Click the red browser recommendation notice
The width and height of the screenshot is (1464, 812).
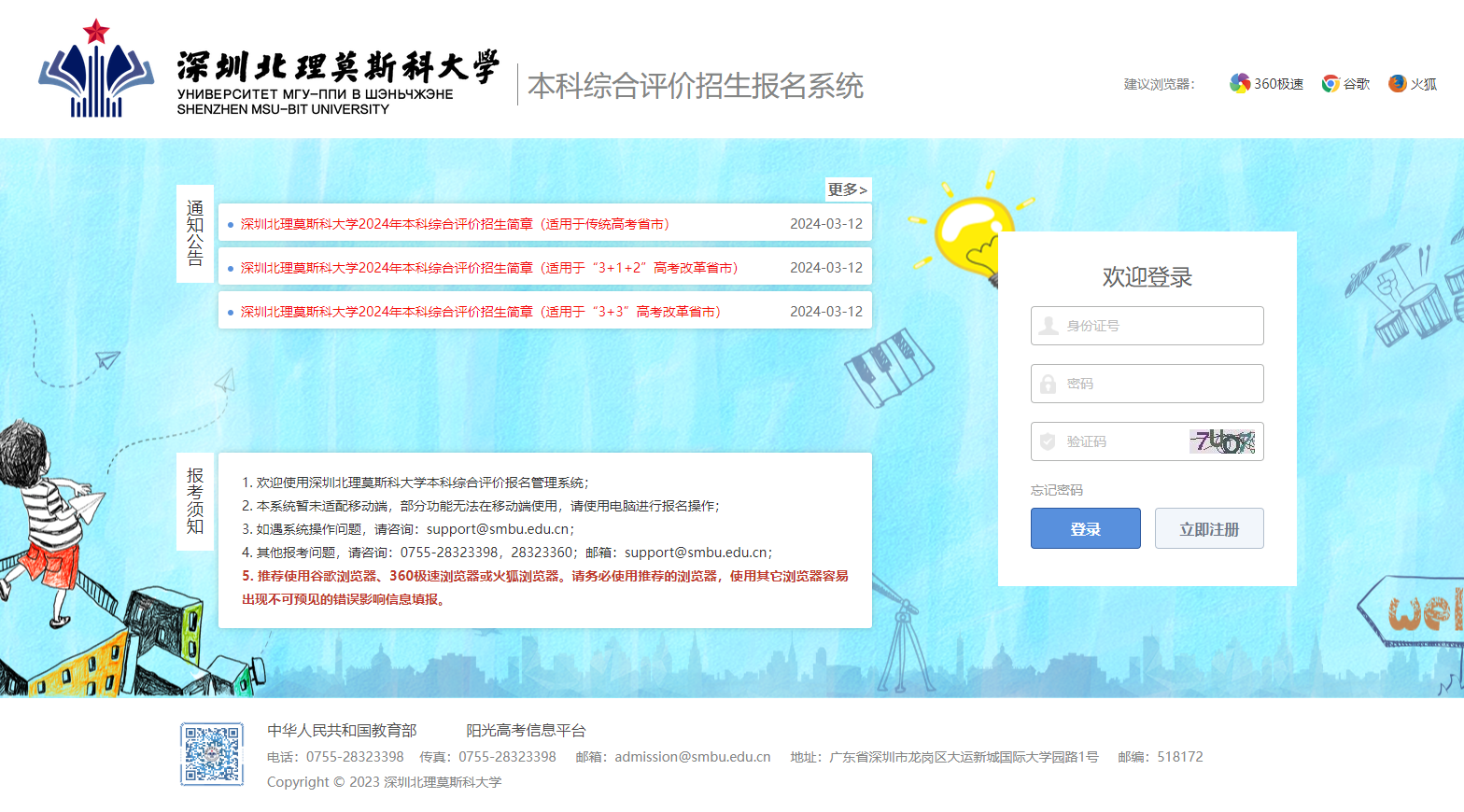click(545, 588)
